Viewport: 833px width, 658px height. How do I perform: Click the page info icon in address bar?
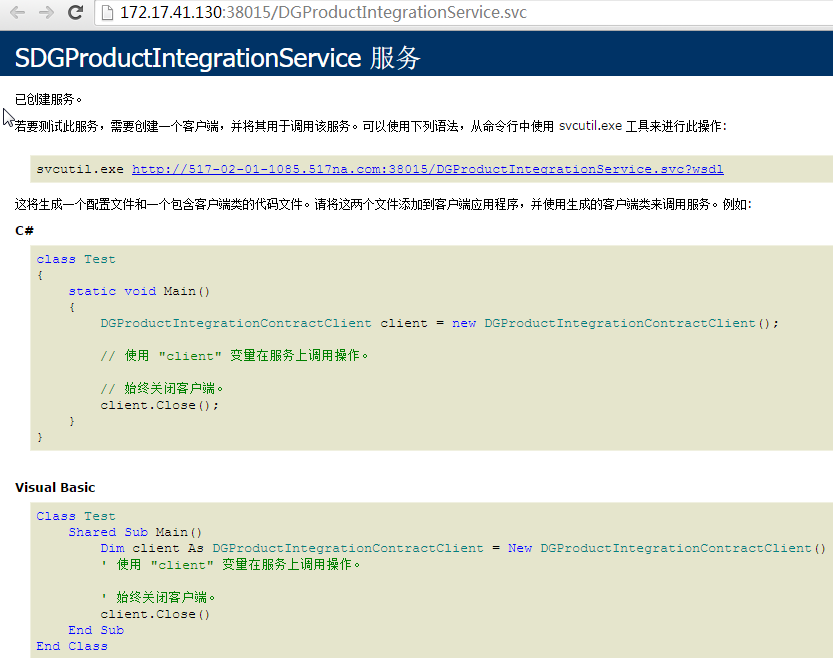(x=108, y=13)
